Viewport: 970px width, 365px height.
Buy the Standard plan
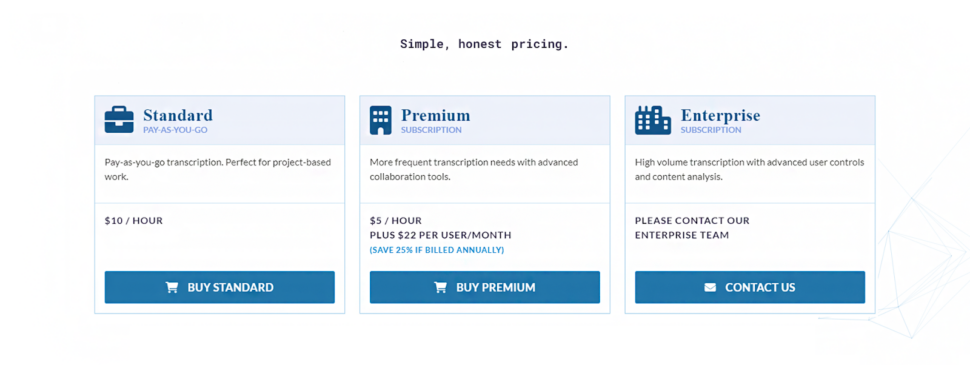[x=220, y=287]
